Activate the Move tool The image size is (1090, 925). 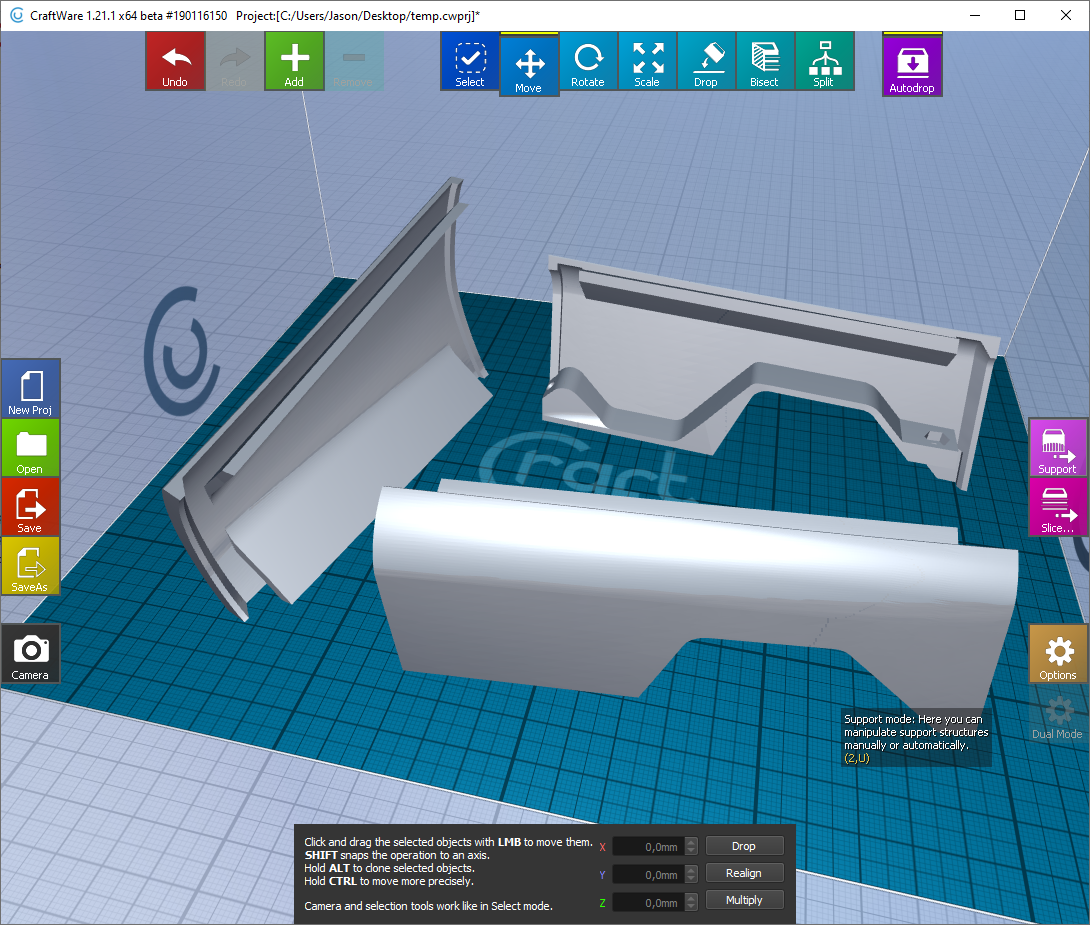529,65
